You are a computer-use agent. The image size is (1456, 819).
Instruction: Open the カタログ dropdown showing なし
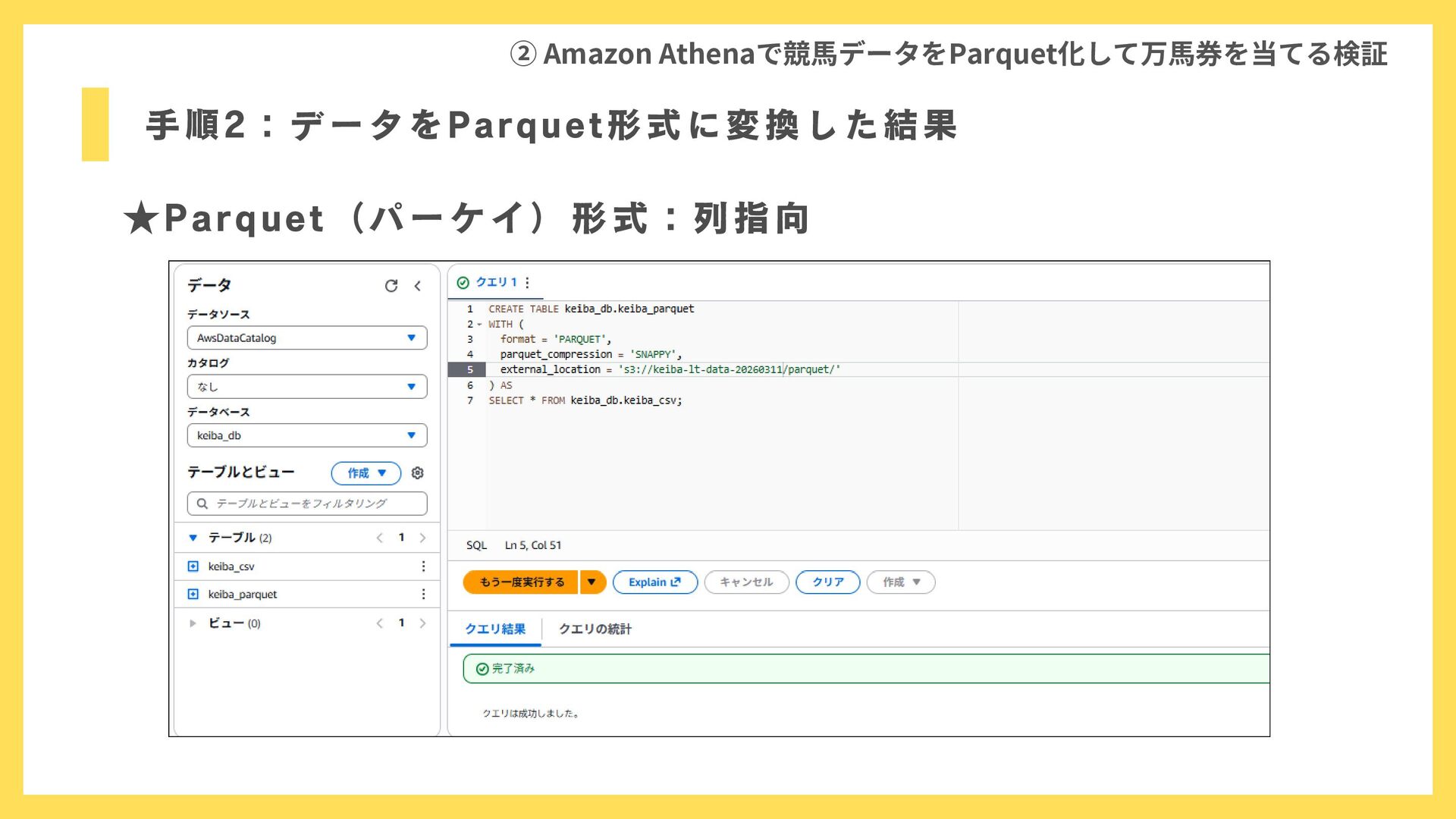point(307,387)
